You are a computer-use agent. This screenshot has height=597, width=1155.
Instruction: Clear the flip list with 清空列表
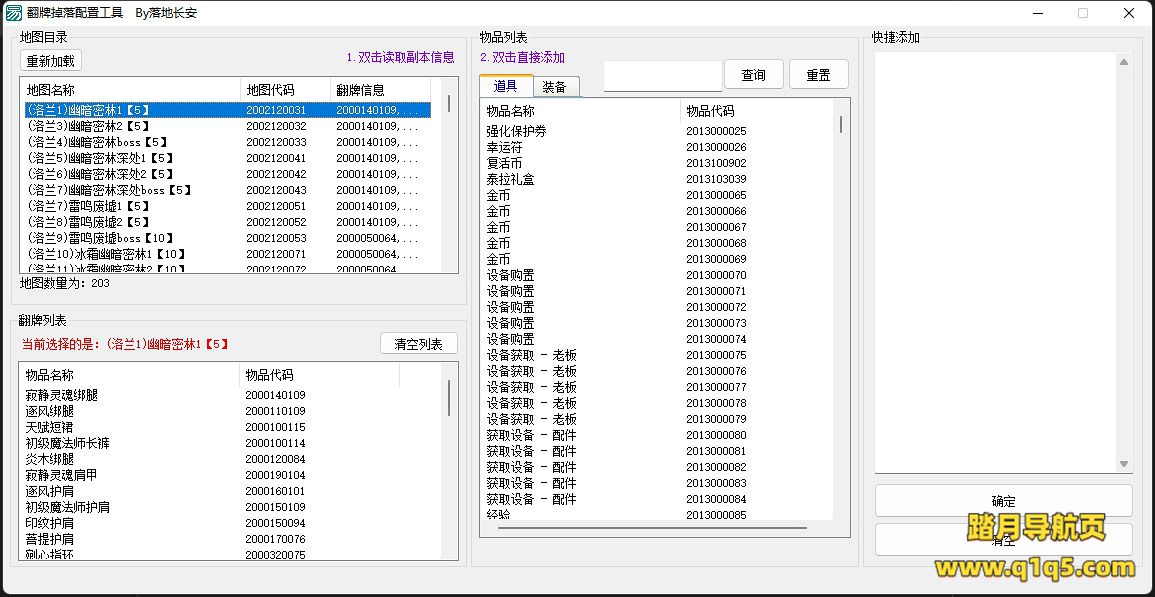pyautogui.click(x=418, y=344)
